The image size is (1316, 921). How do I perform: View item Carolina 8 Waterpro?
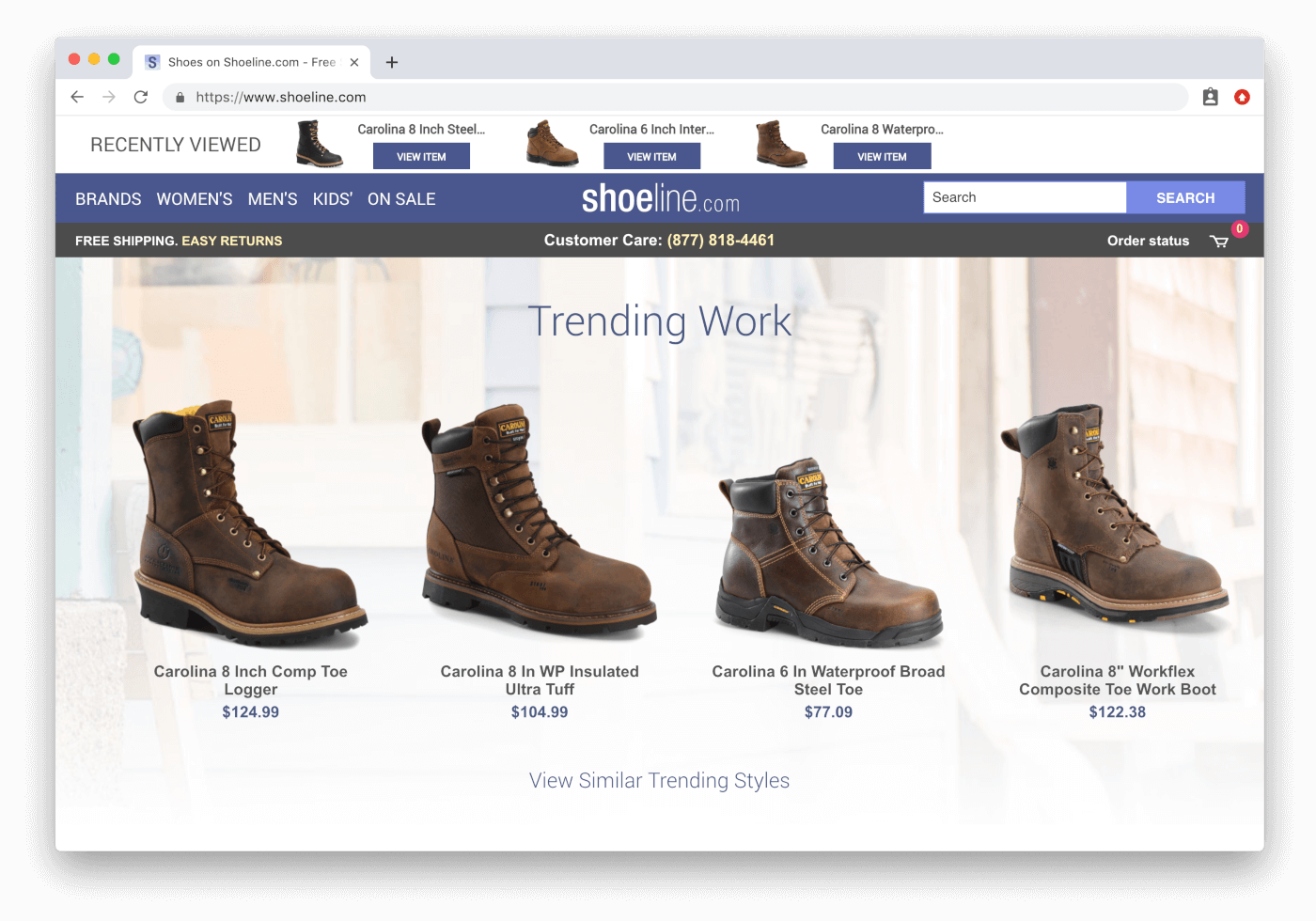coord(882,156)
